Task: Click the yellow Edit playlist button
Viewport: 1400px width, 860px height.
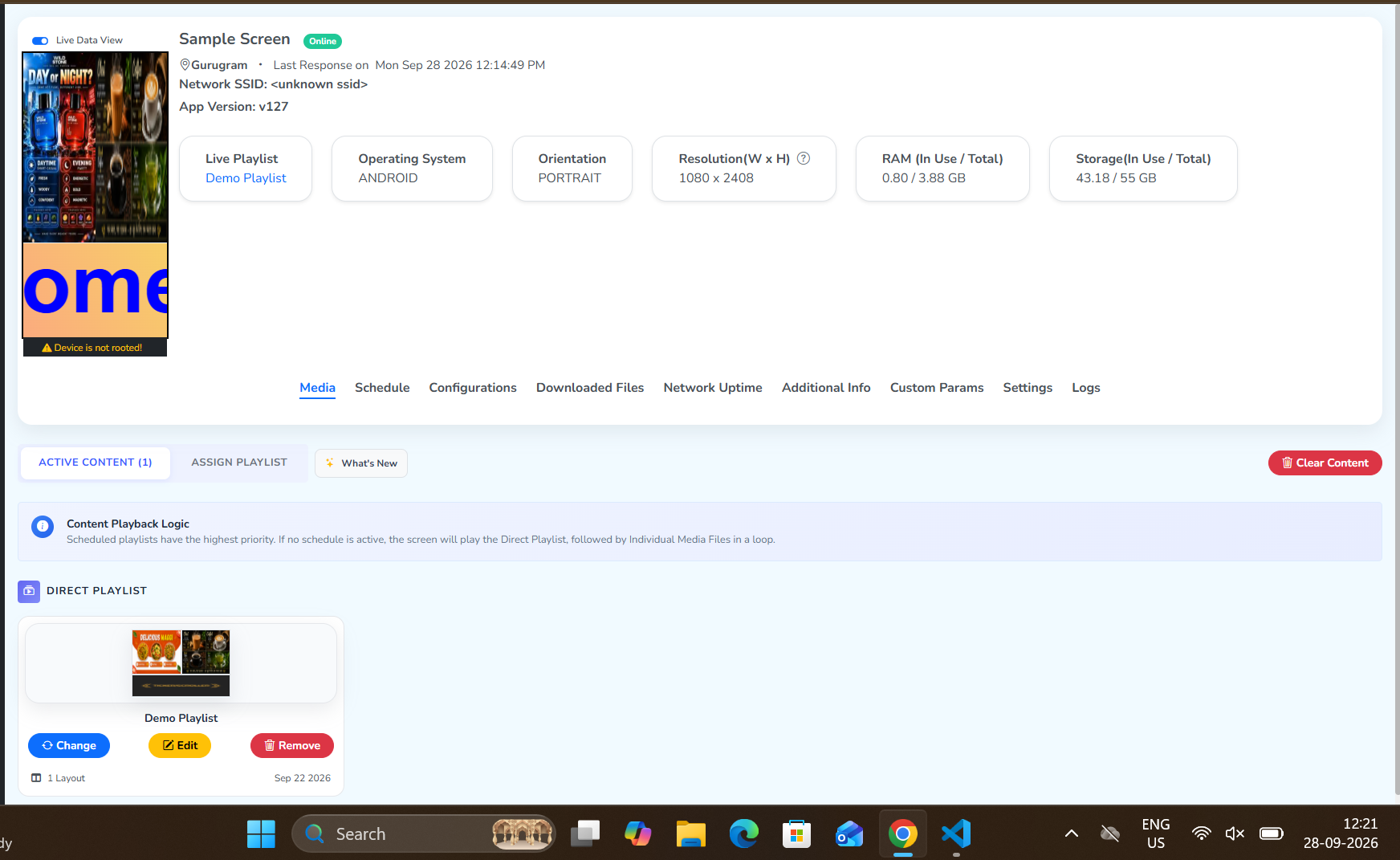Action: pos(180,745)
